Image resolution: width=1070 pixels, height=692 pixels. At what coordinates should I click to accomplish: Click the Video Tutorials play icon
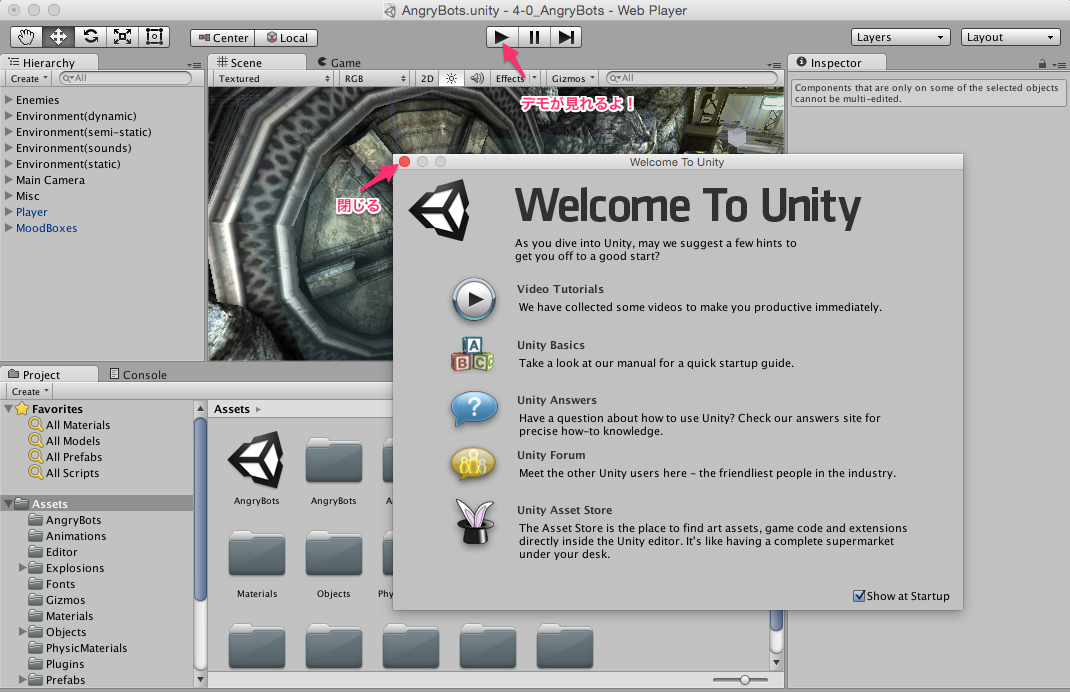473,298
